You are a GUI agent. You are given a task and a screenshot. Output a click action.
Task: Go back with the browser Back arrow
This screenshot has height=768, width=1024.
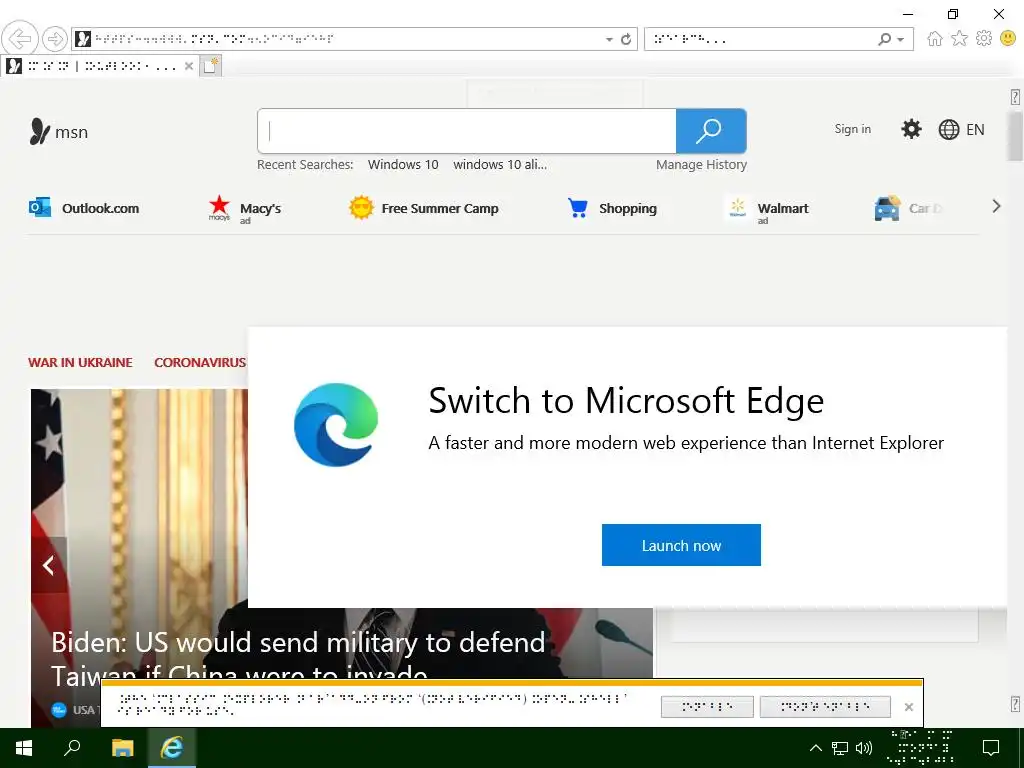point(20,39)
